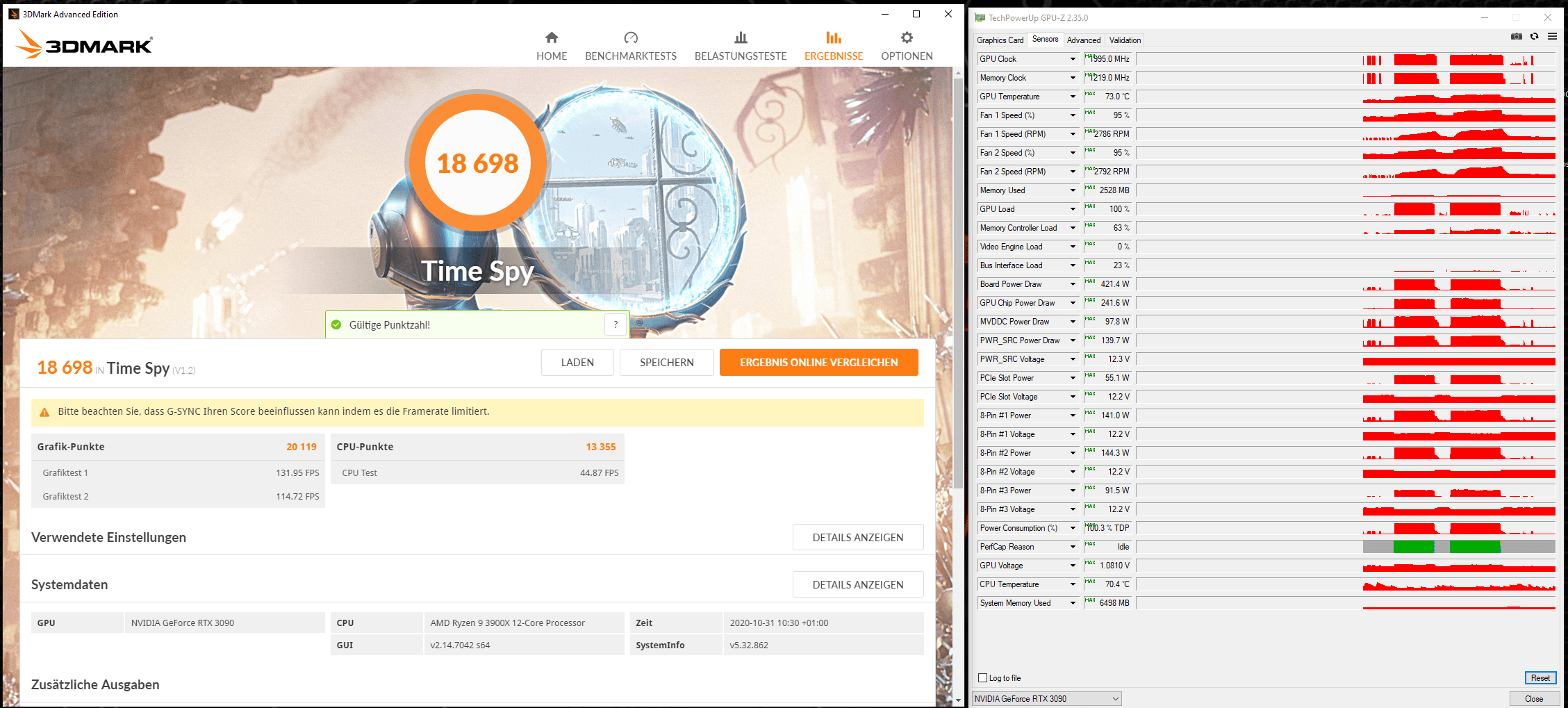1568x708 pixels.
Task: Click the CPU-Punkte score 13 355
Action: pos(601,447)
